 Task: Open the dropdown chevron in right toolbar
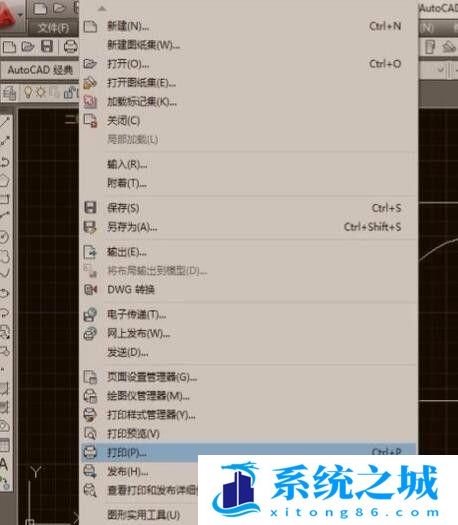click(441, 70)
